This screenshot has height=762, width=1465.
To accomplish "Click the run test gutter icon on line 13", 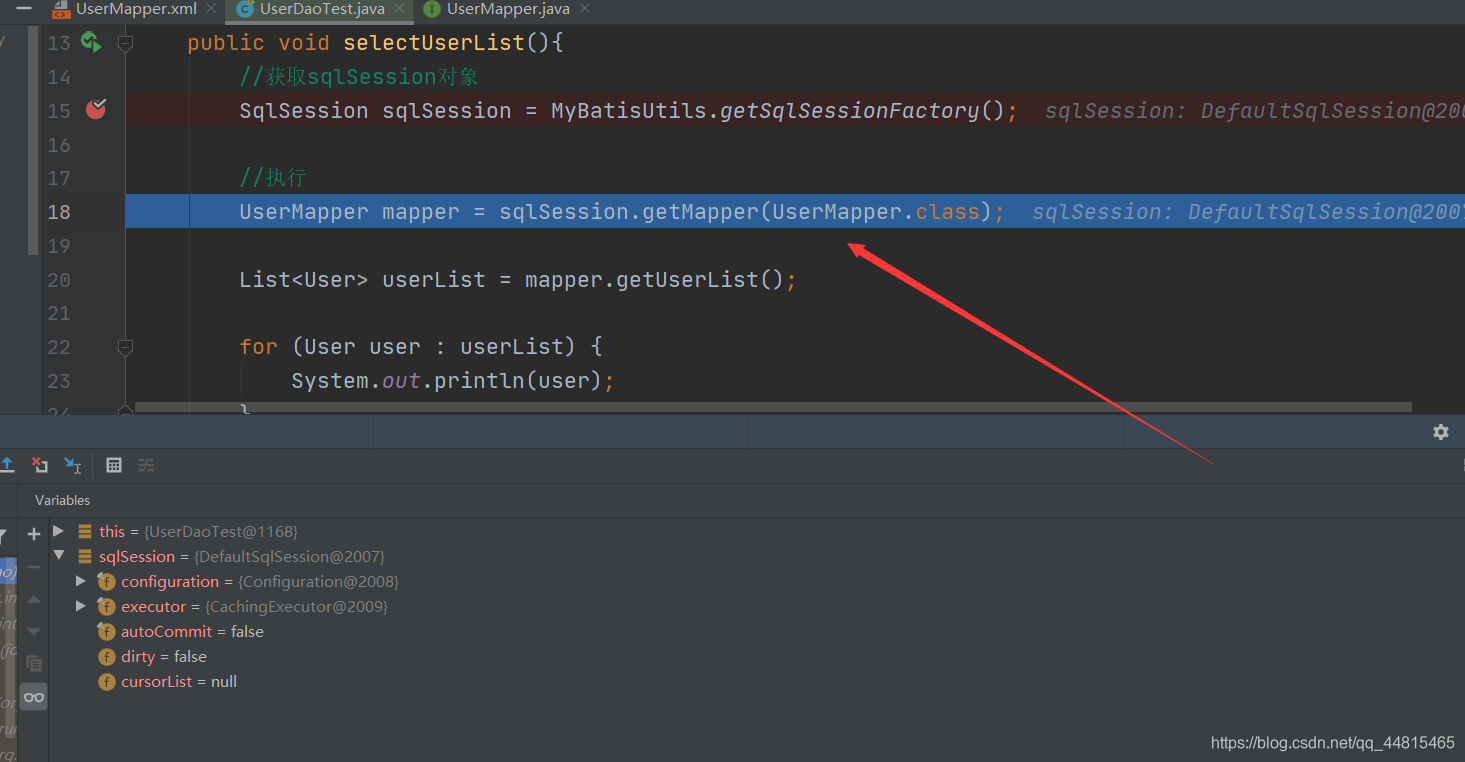I will tap(91, 42).
